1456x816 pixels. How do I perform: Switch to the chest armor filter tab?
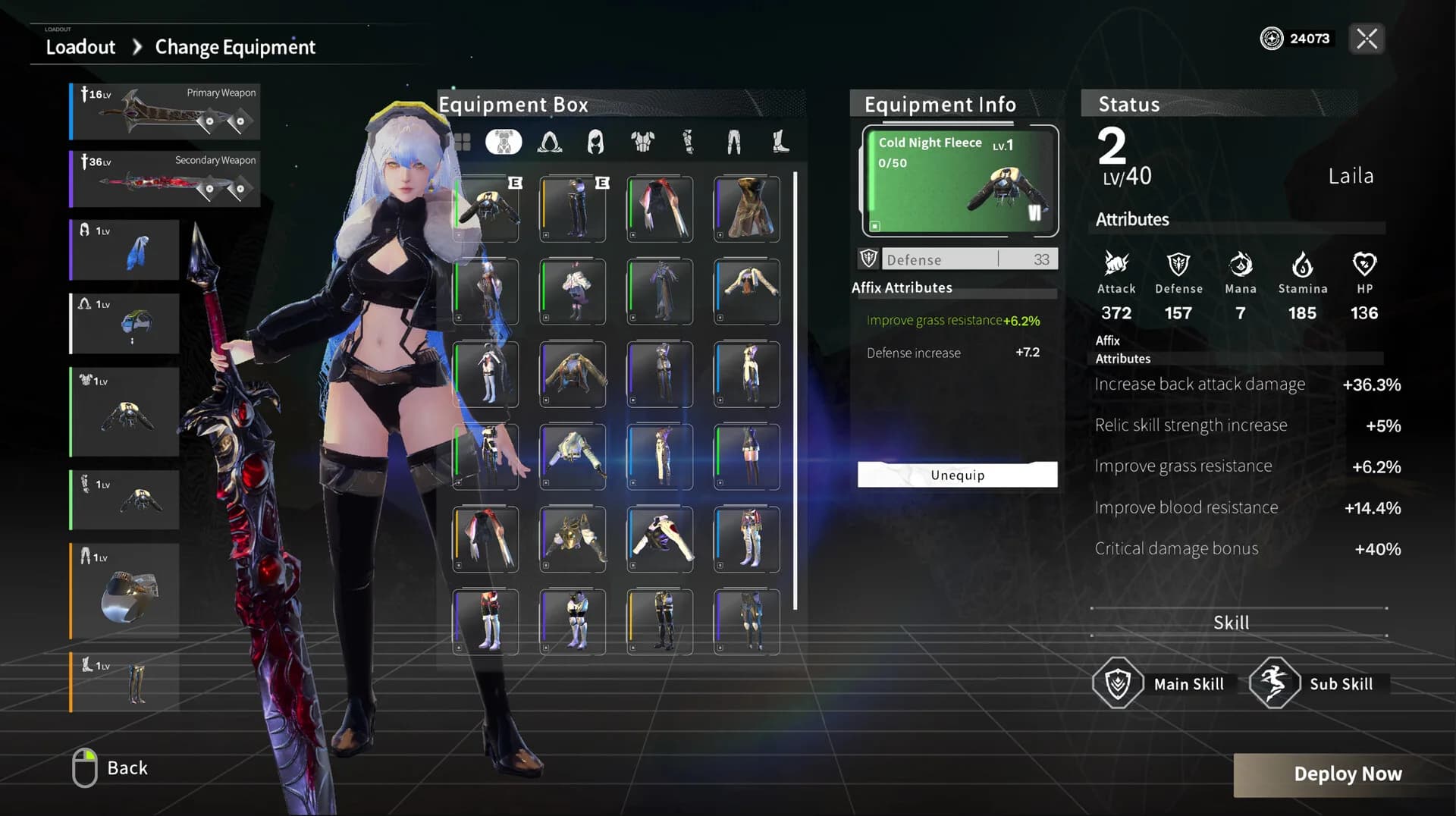[642, 142]
